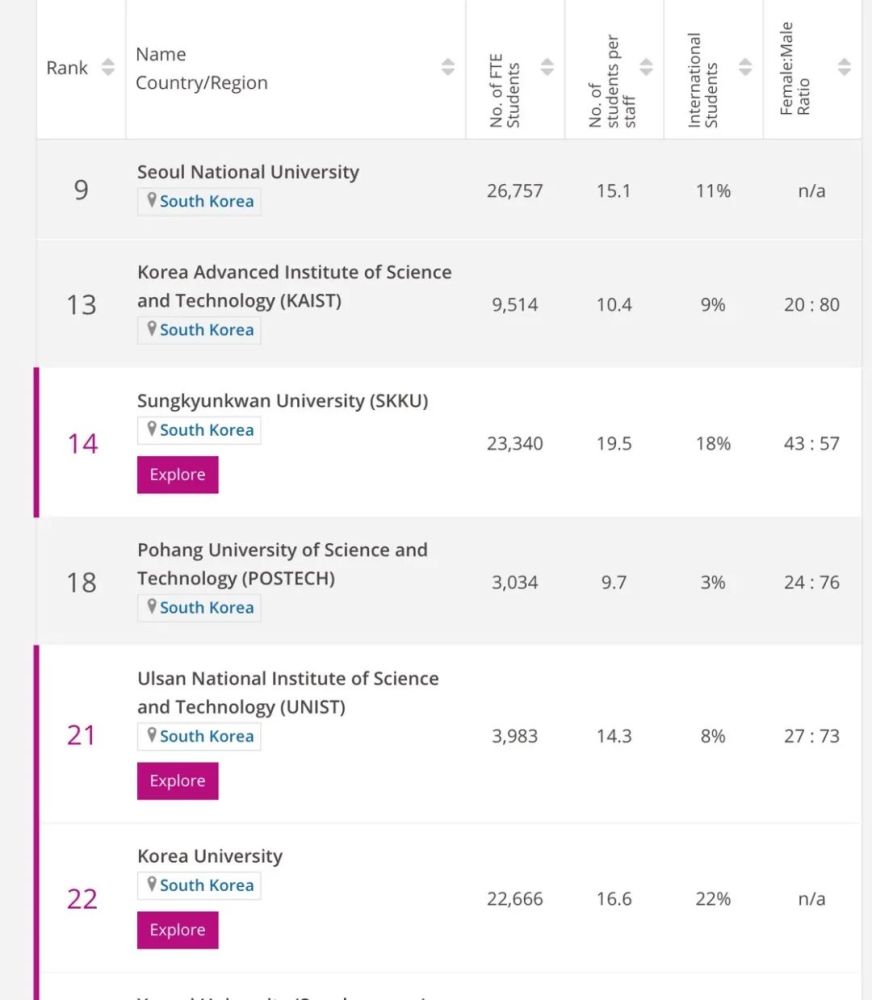
Task: Click the location pin icon beside Seoul National University's tag
Action: click(x=152, y=201)
